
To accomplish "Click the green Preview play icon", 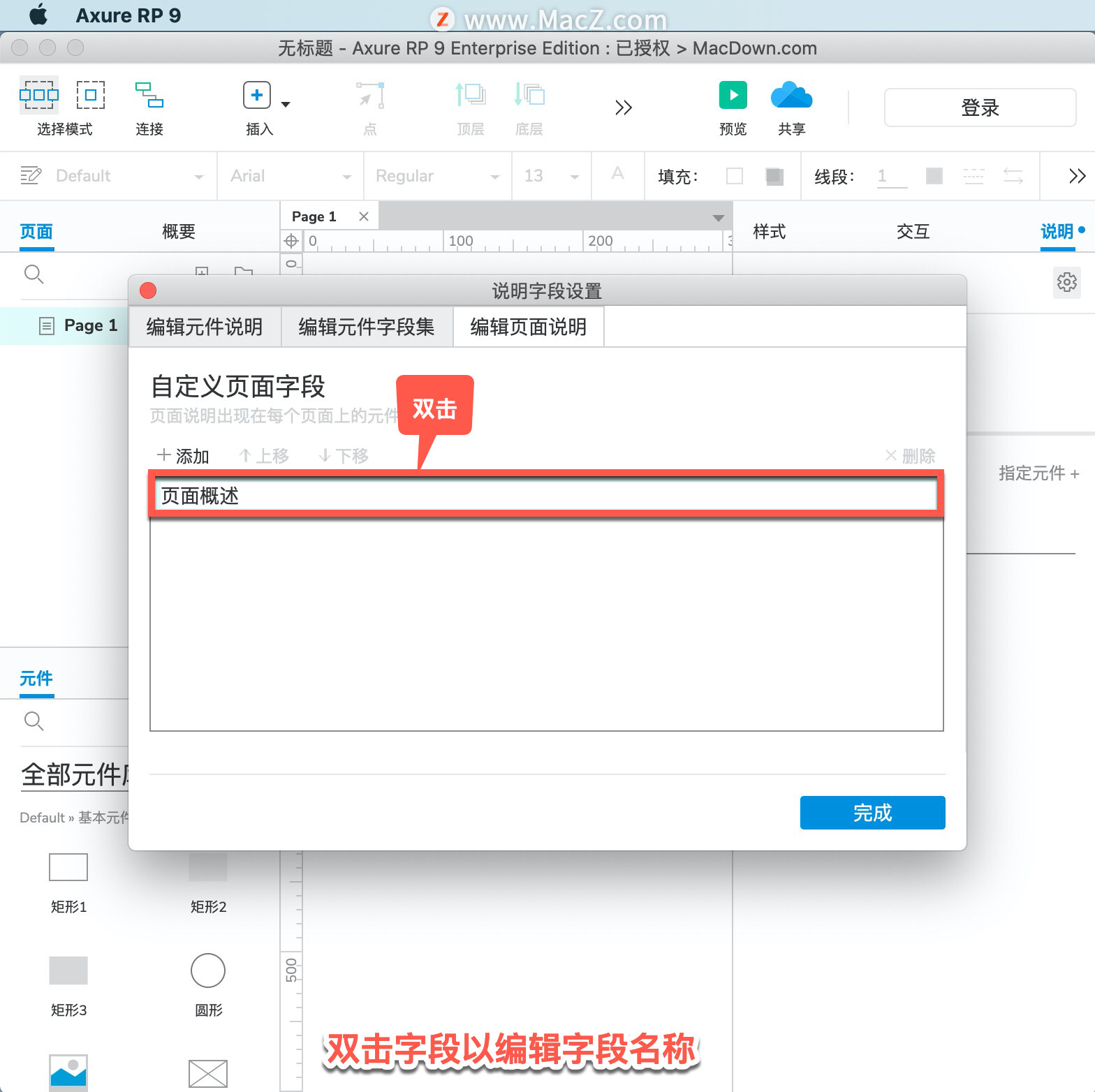I will tap(733, 95).
